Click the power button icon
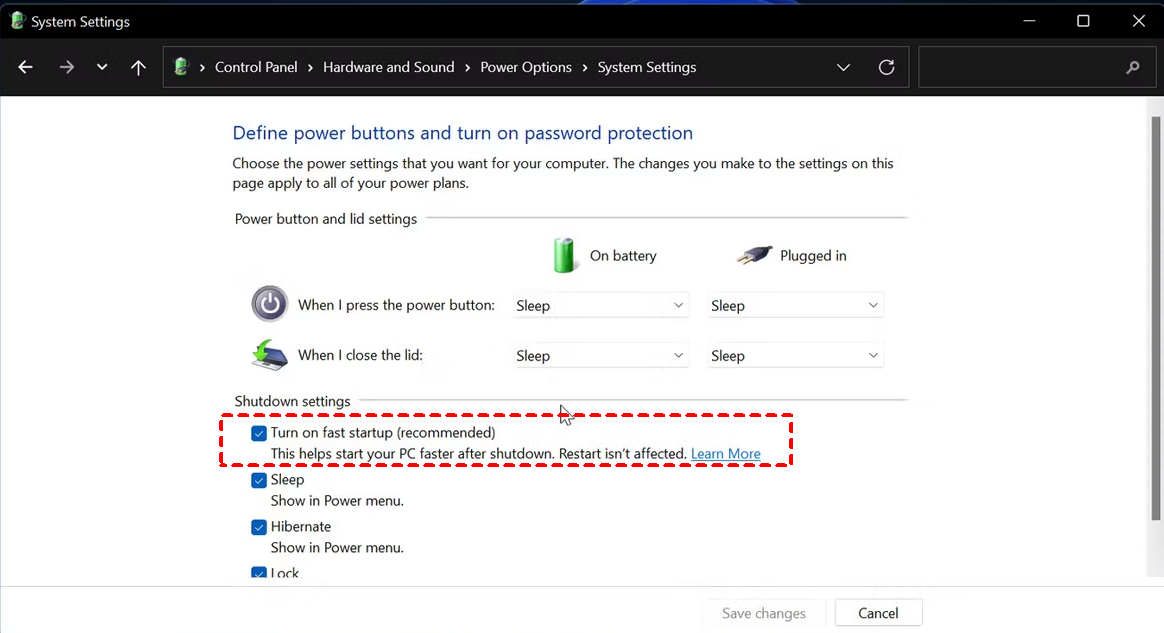1164x633 pixels. (269, 304)
